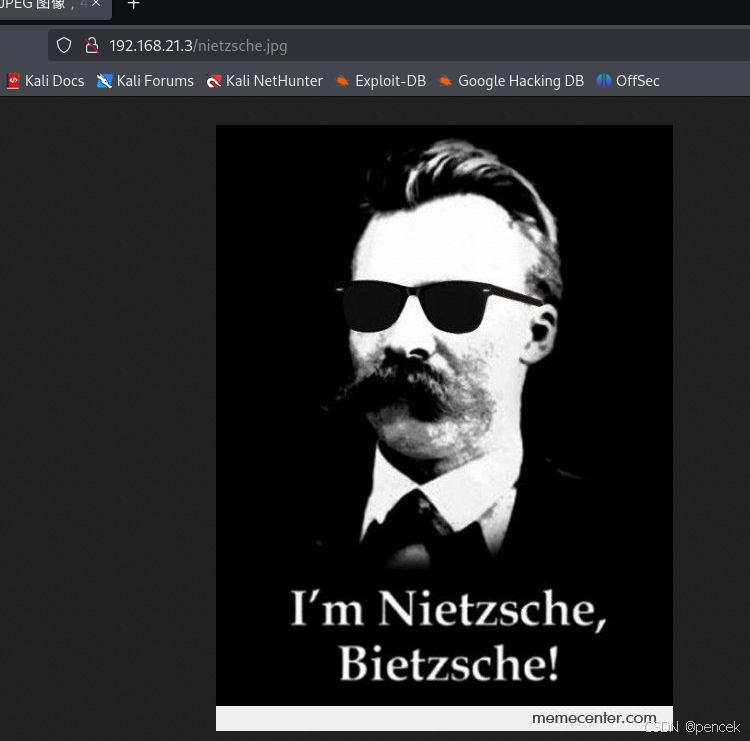Click the address bar showing 192.168.21.3/nietzsche.jpg
750x741 pixels.
tap(398, 45)
